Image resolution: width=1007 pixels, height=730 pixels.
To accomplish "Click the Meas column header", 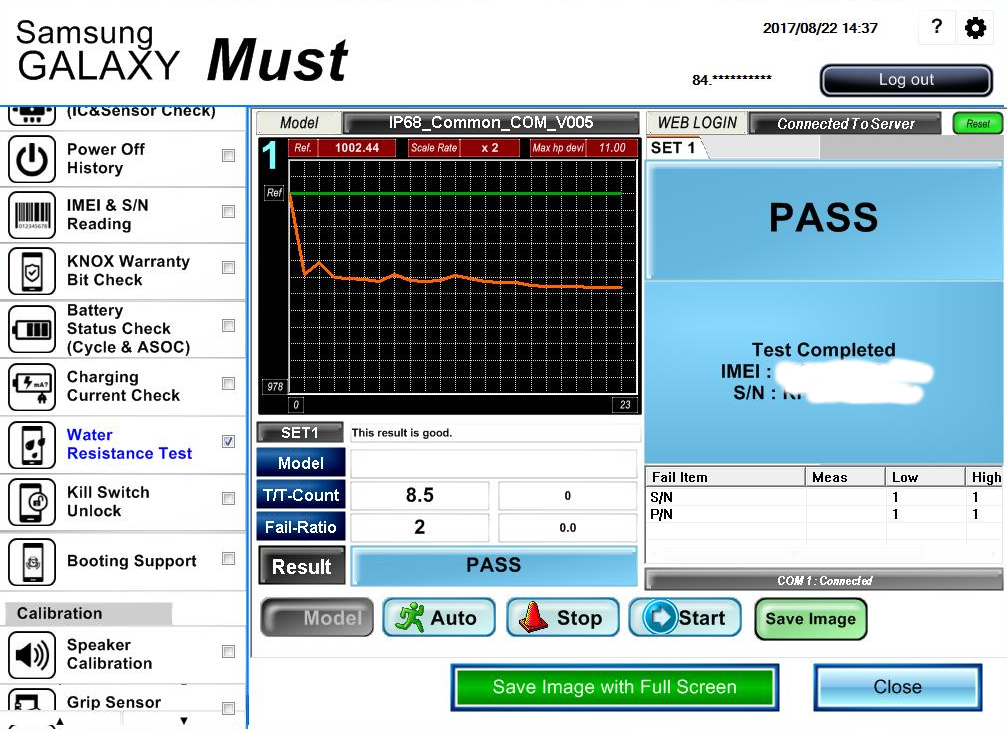I will (x=845, y=477).
